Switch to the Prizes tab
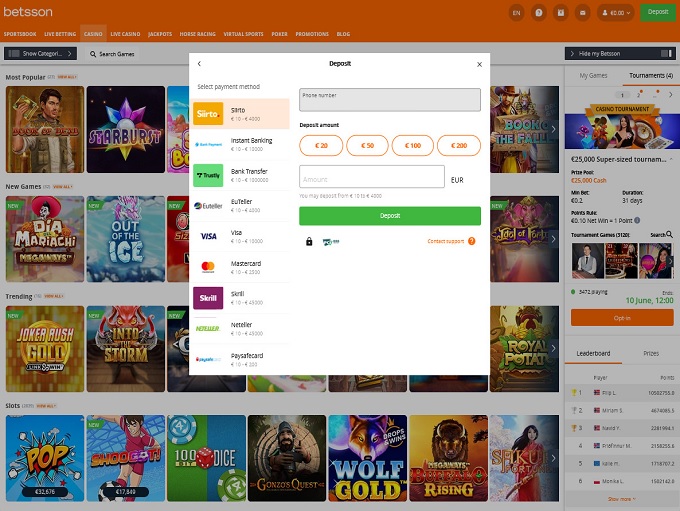The image size is (680, 511). click(650, 353)
